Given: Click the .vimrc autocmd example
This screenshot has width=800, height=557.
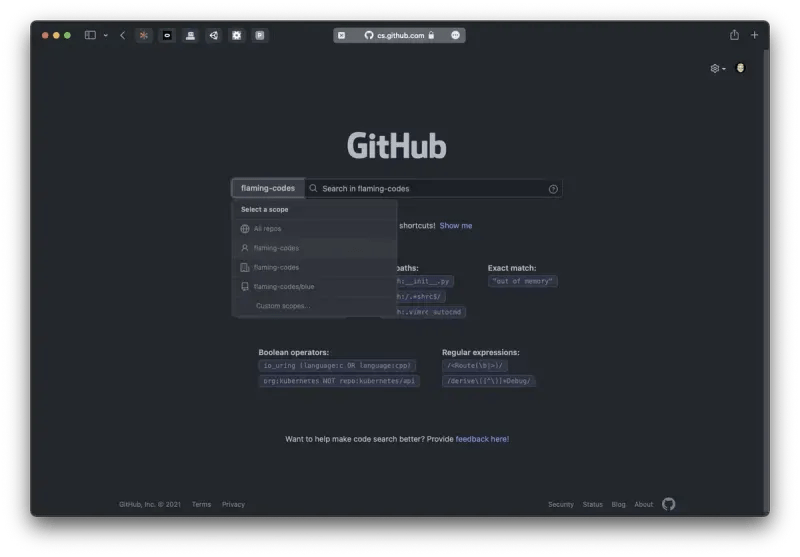Looking at the screenshot, I should (x=431, y=312).
